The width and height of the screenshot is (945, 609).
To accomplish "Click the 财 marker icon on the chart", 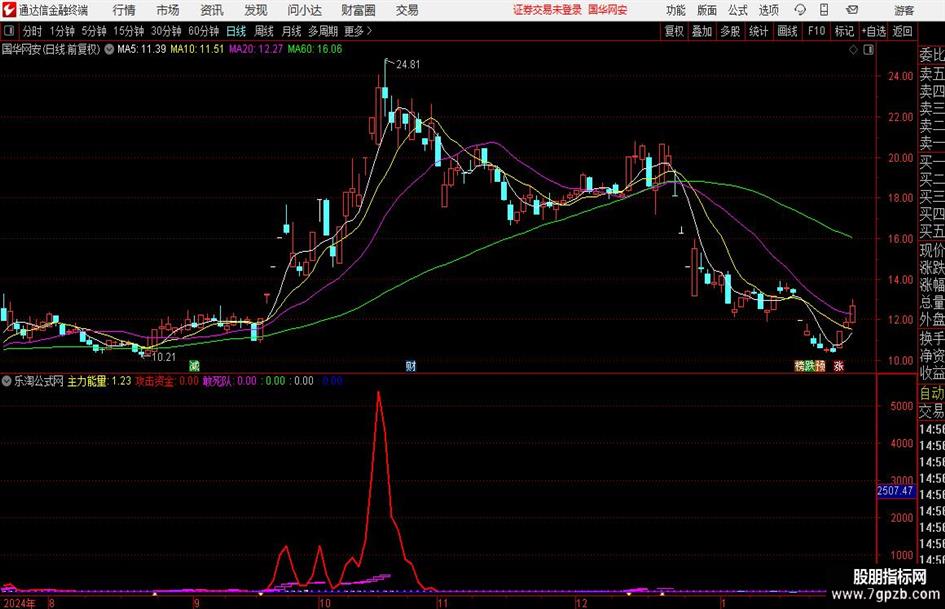I will click(x=410, y=365).
